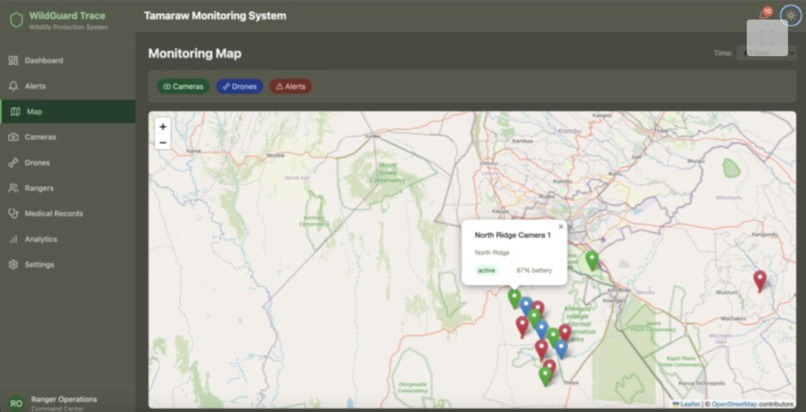
Task: Click the topmost blue drone marker
Action: click(x=525, y=306)
